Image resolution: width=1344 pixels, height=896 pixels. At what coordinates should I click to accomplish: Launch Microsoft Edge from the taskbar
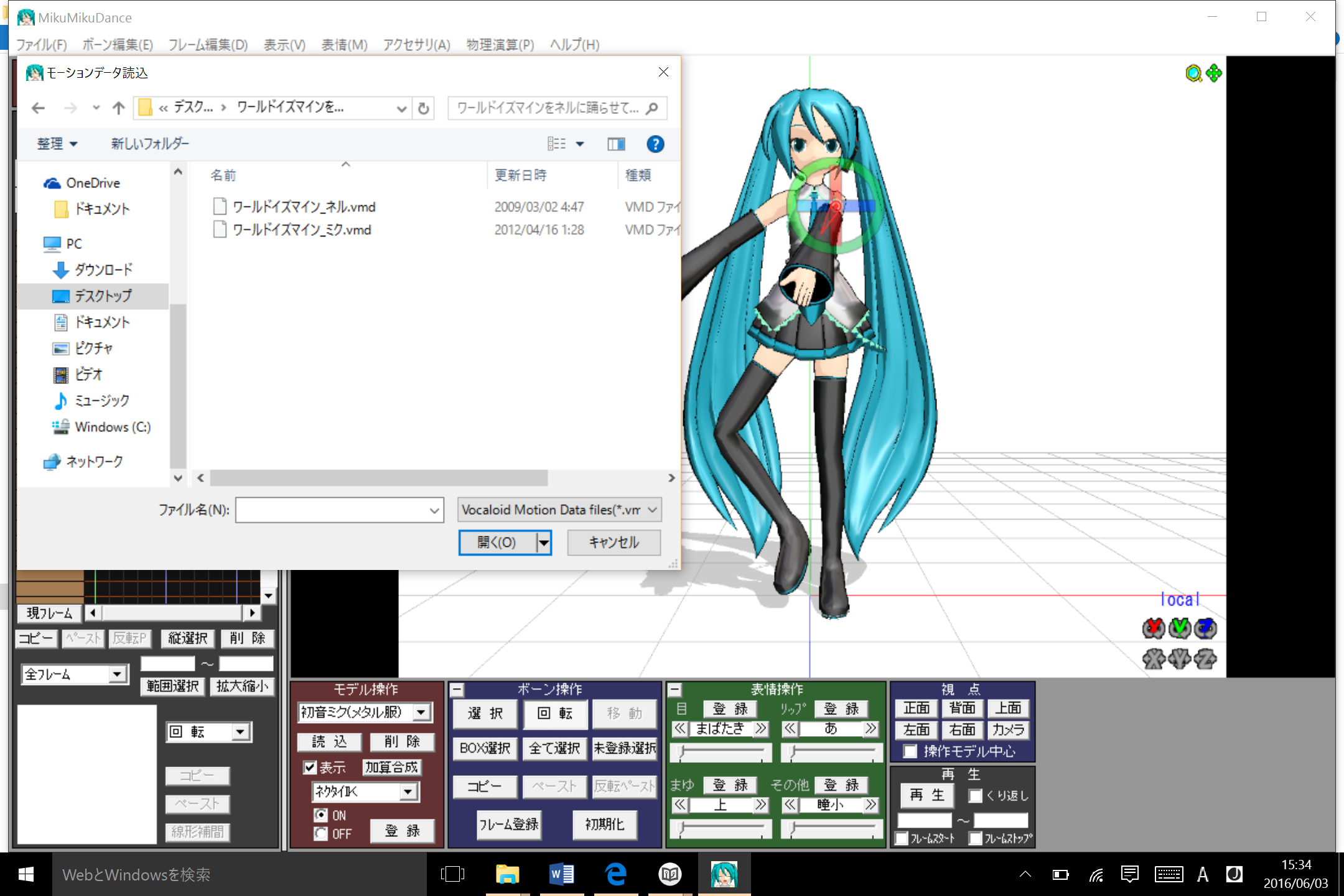click(x=615, y=874)
